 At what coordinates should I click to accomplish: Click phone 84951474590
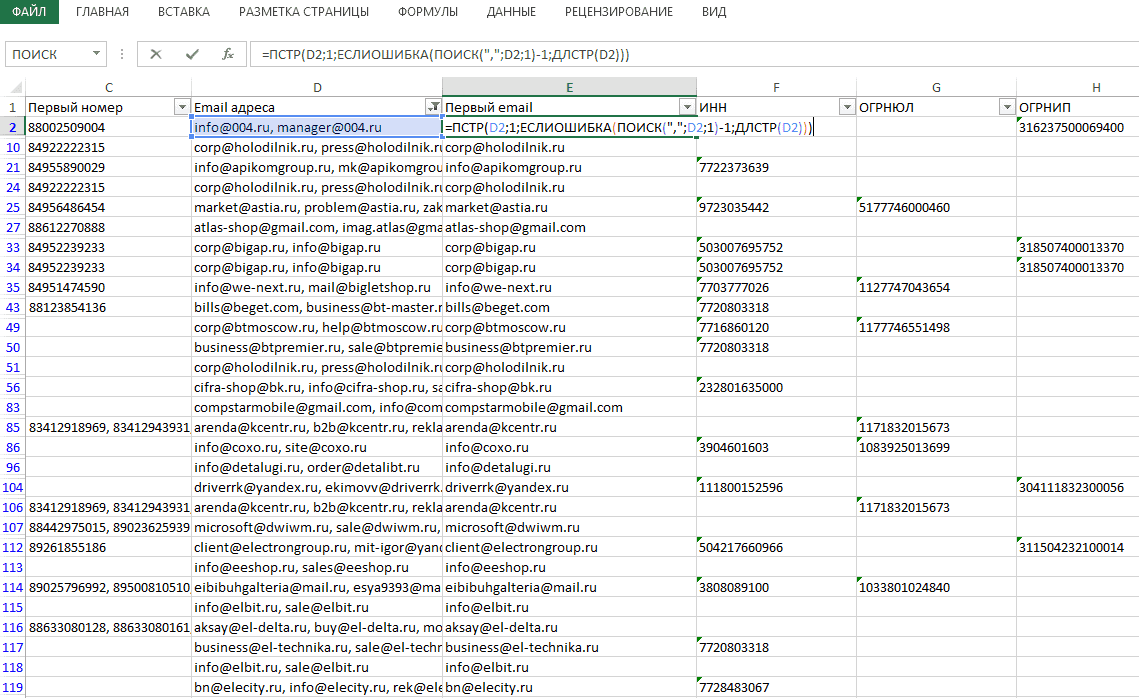coord(109,288)
